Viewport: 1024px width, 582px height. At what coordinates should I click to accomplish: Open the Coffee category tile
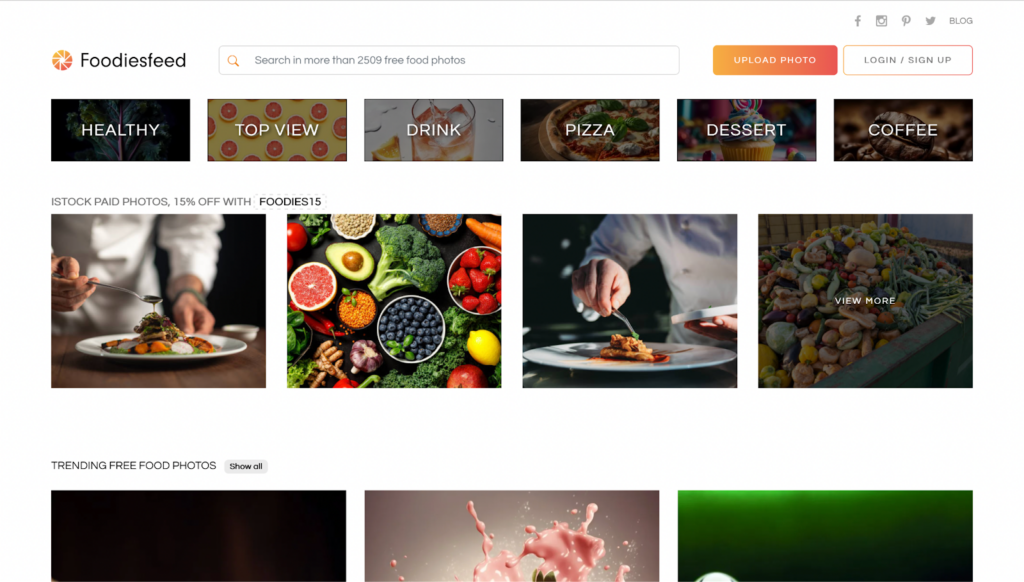[x=903, y=130]
